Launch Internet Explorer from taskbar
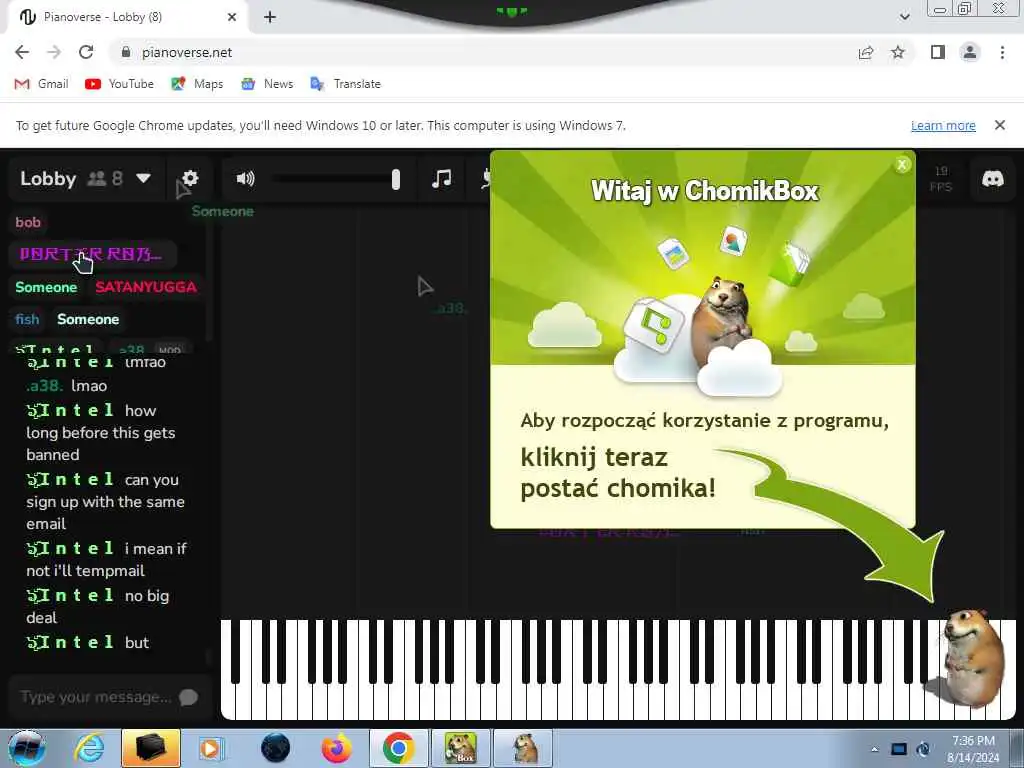Viewport: 1024px width, 768px height. click(x=89, y=748)
